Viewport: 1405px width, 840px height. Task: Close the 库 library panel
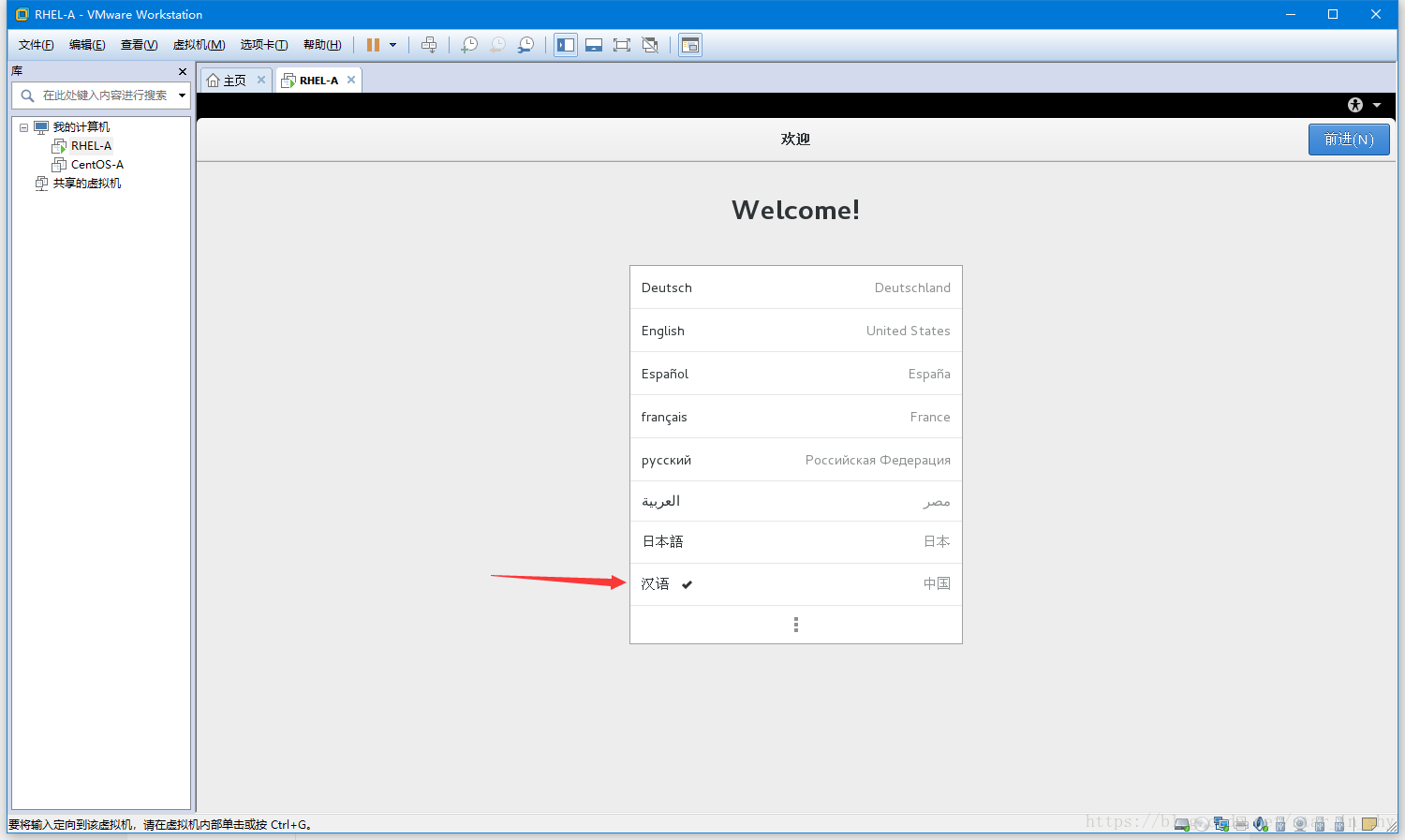tap(183, 71)
